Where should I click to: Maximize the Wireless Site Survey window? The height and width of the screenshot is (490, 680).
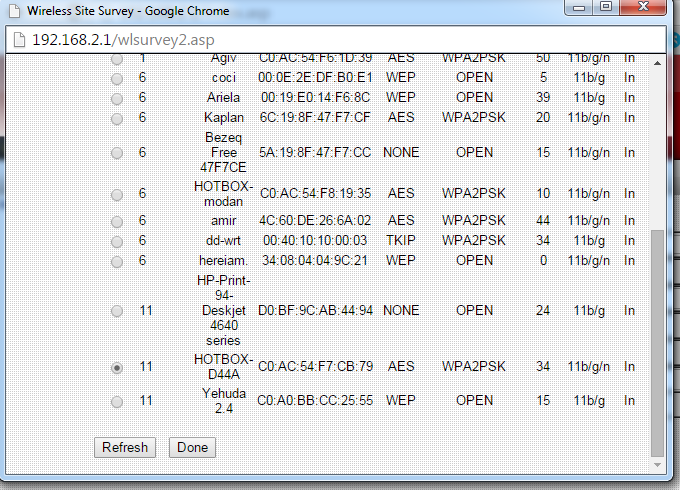click(x=606, y=8)
